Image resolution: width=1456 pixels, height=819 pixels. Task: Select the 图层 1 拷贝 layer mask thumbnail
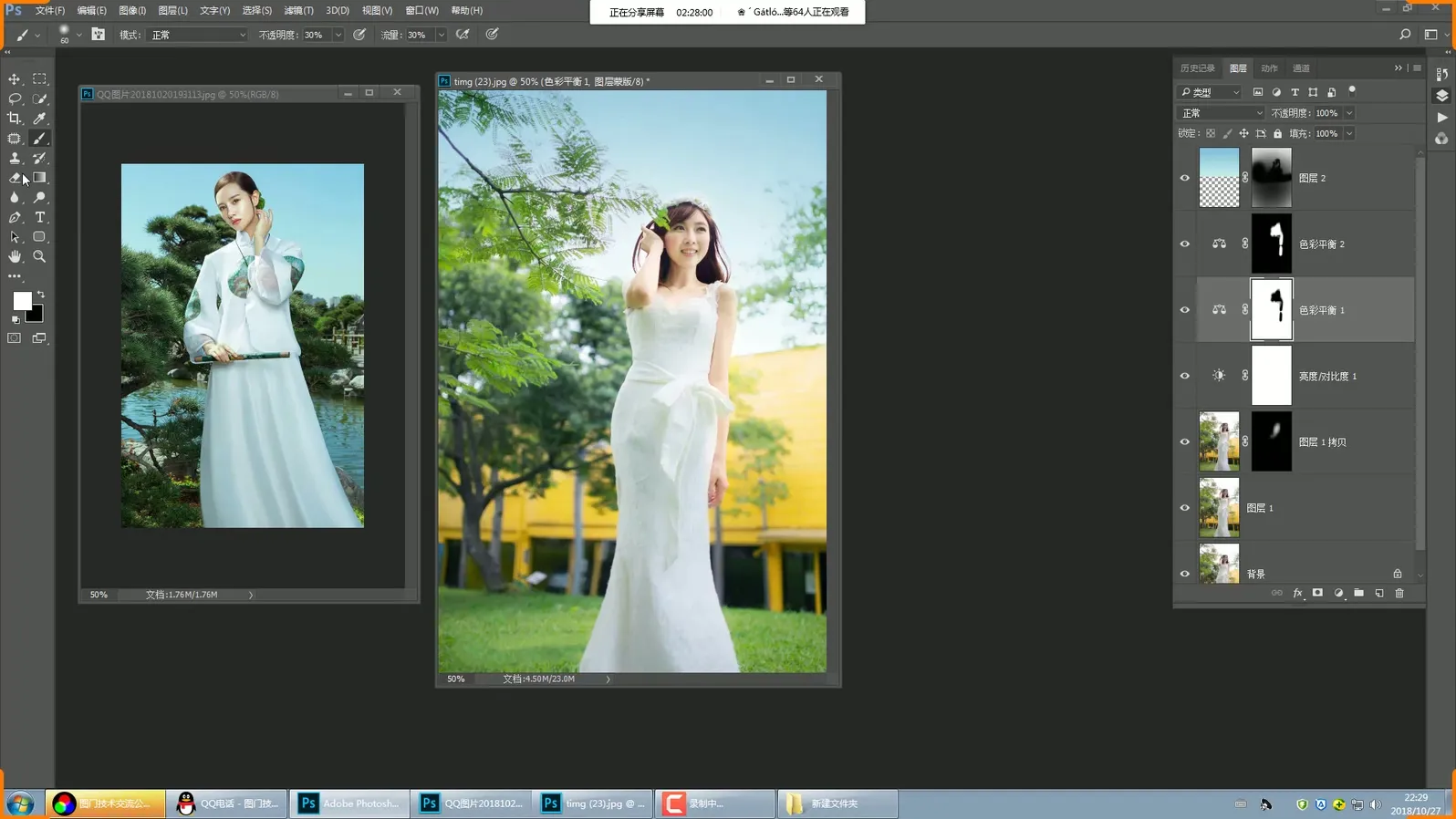[1271, 441]
